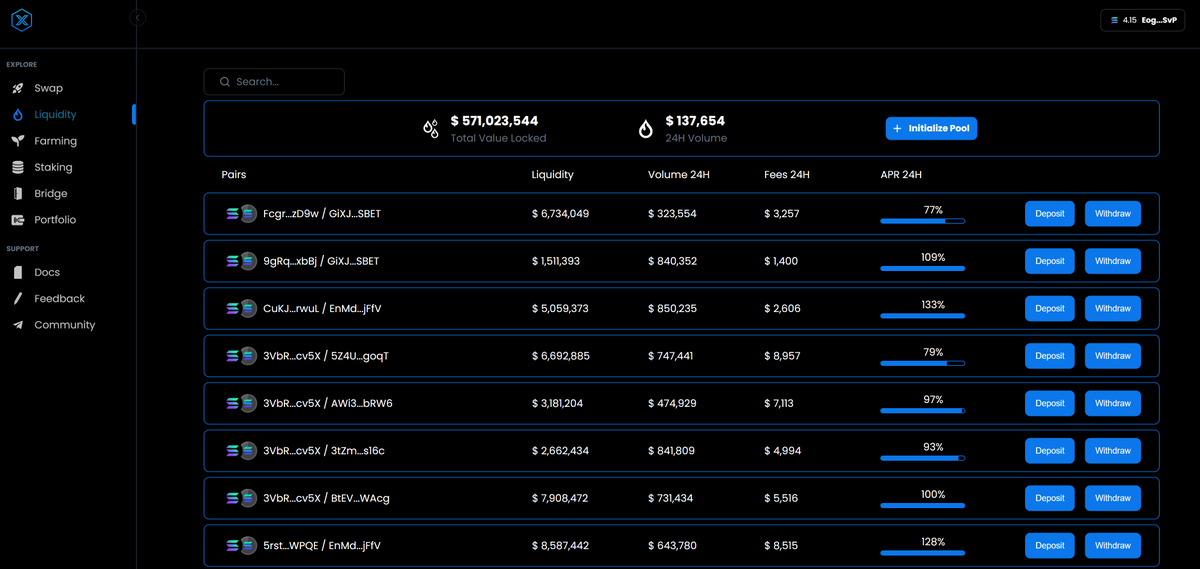This screenshot has width=1200, height=569.
Task: Click the 93% APR progress bar
Action: tap(922, 458)
